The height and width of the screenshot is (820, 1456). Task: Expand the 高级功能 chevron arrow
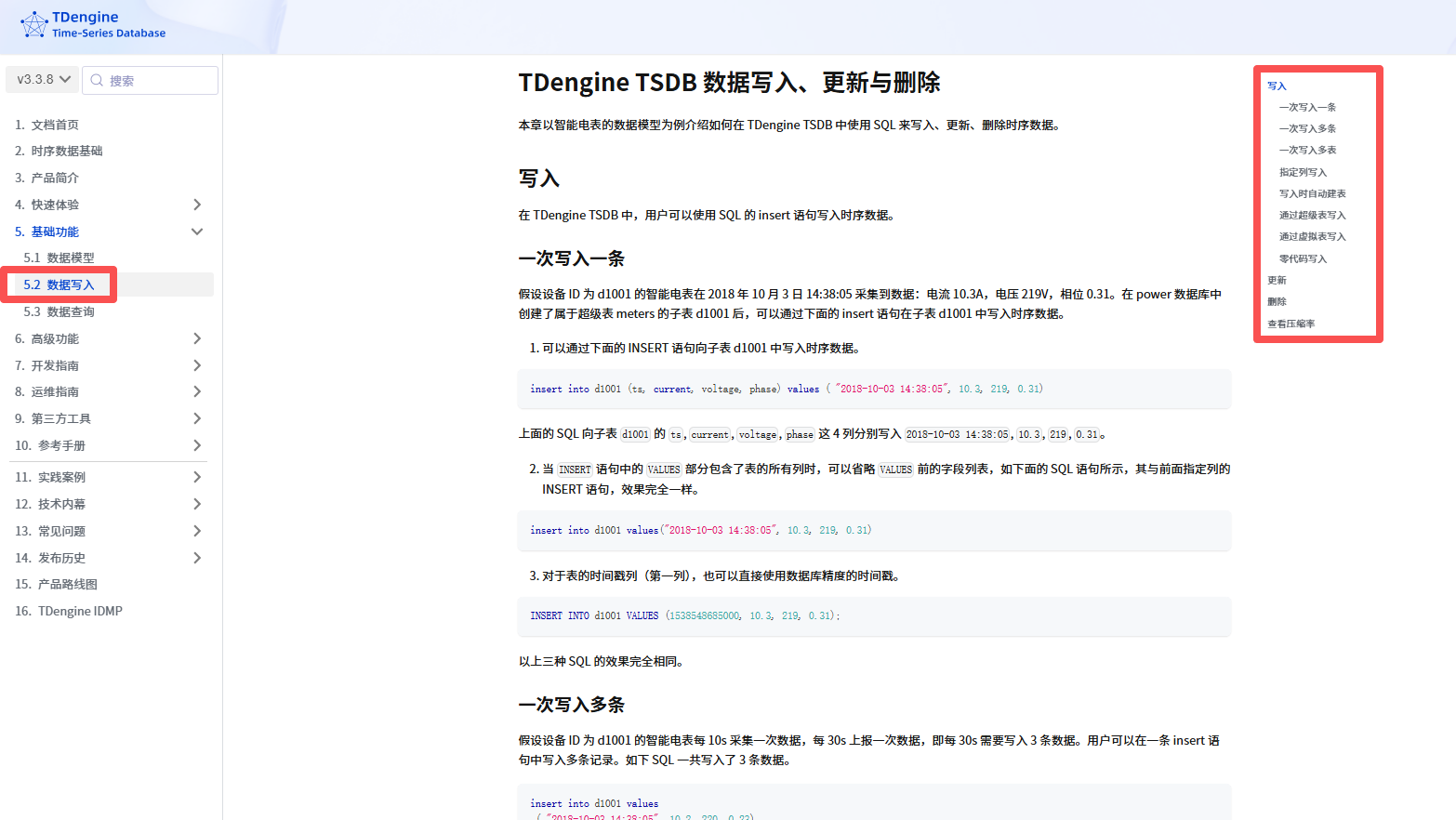(197, 338)
